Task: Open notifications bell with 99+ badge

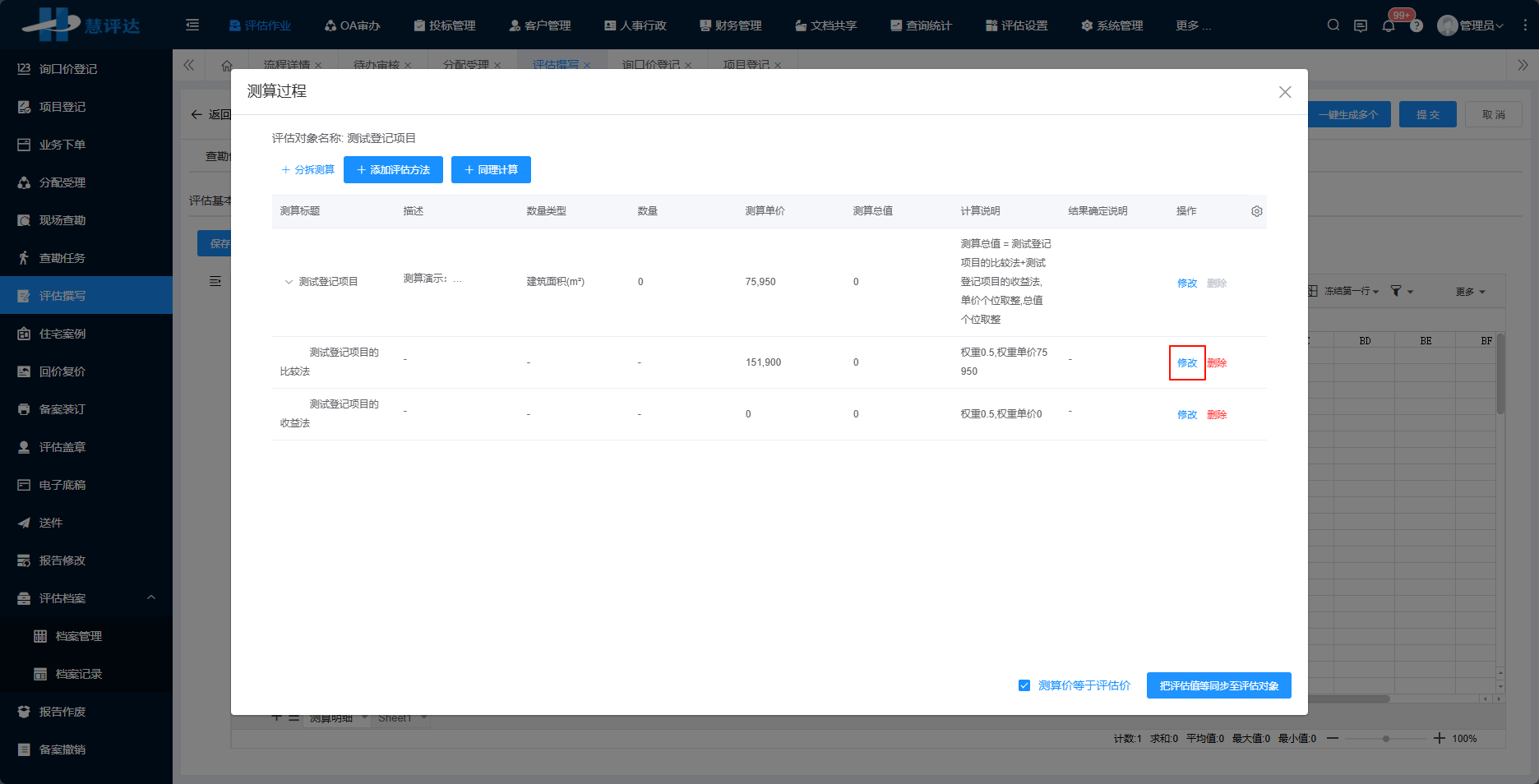Action: click(1389, 25)
